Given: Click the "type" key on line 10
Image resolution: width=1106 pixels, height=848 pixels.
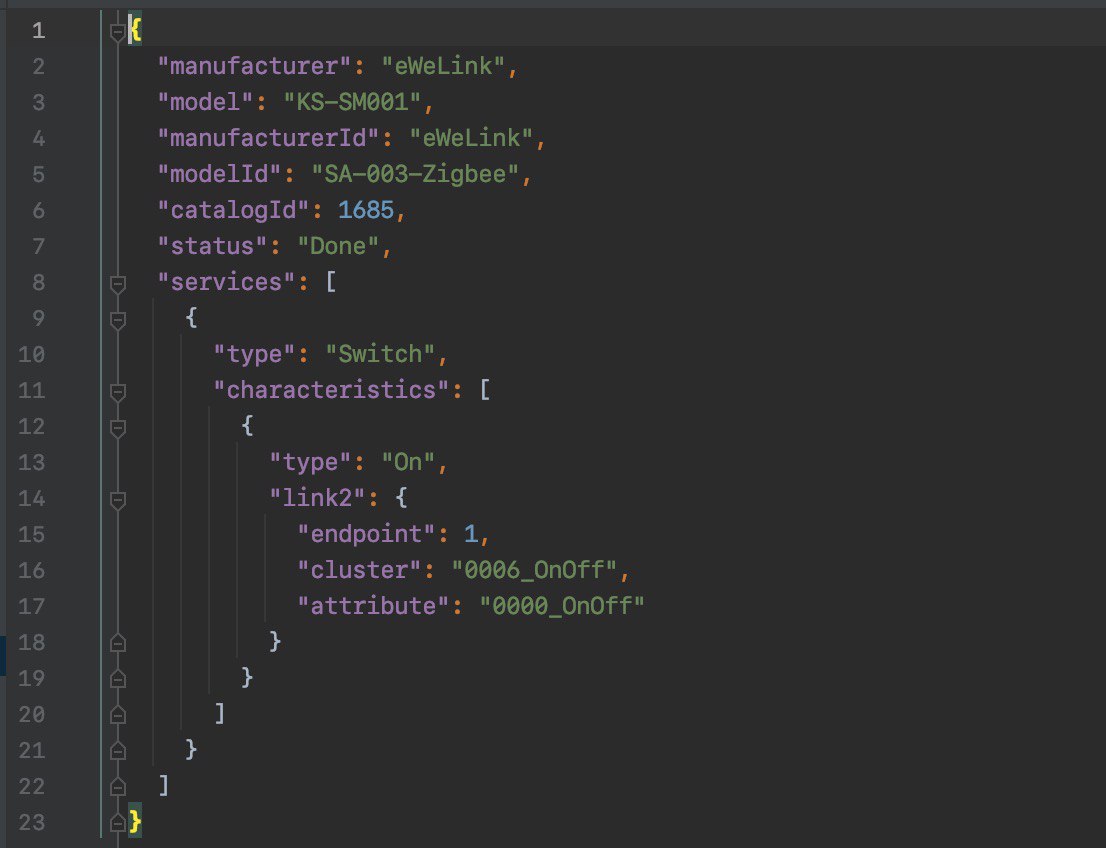Looking at the screenshot, I should pos(254,353).
